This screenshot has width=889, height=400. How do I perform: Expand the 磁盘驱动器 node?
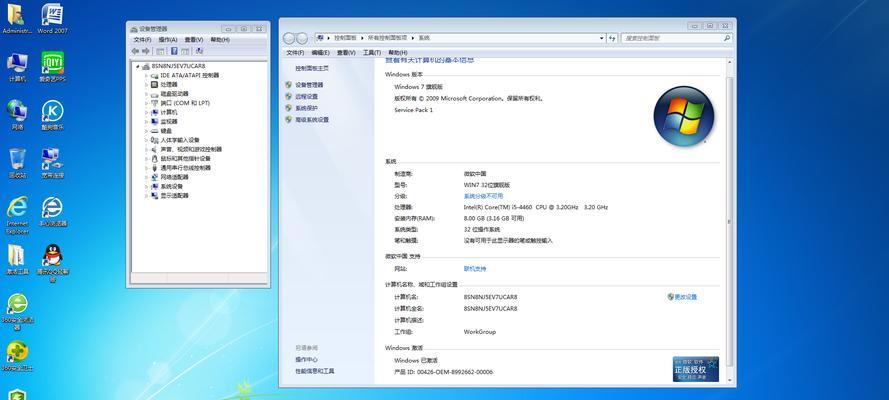point(146,93)
